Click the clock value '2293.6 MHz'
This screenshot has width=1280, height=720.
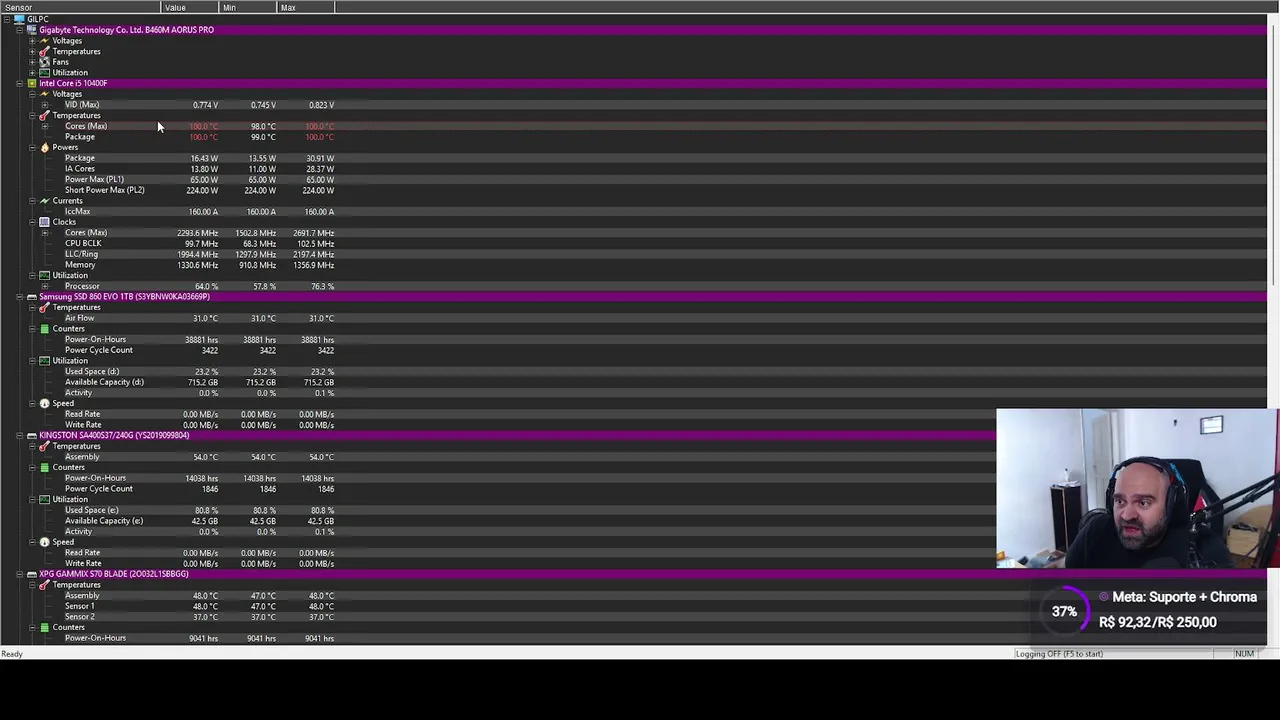[197, 233]
